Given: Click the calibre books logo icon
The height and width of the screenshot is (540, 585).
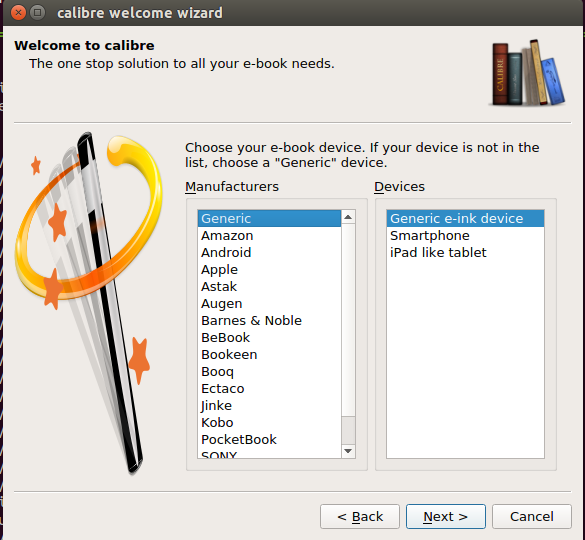Looking at the screenshot, I should [x=527, y=73].
